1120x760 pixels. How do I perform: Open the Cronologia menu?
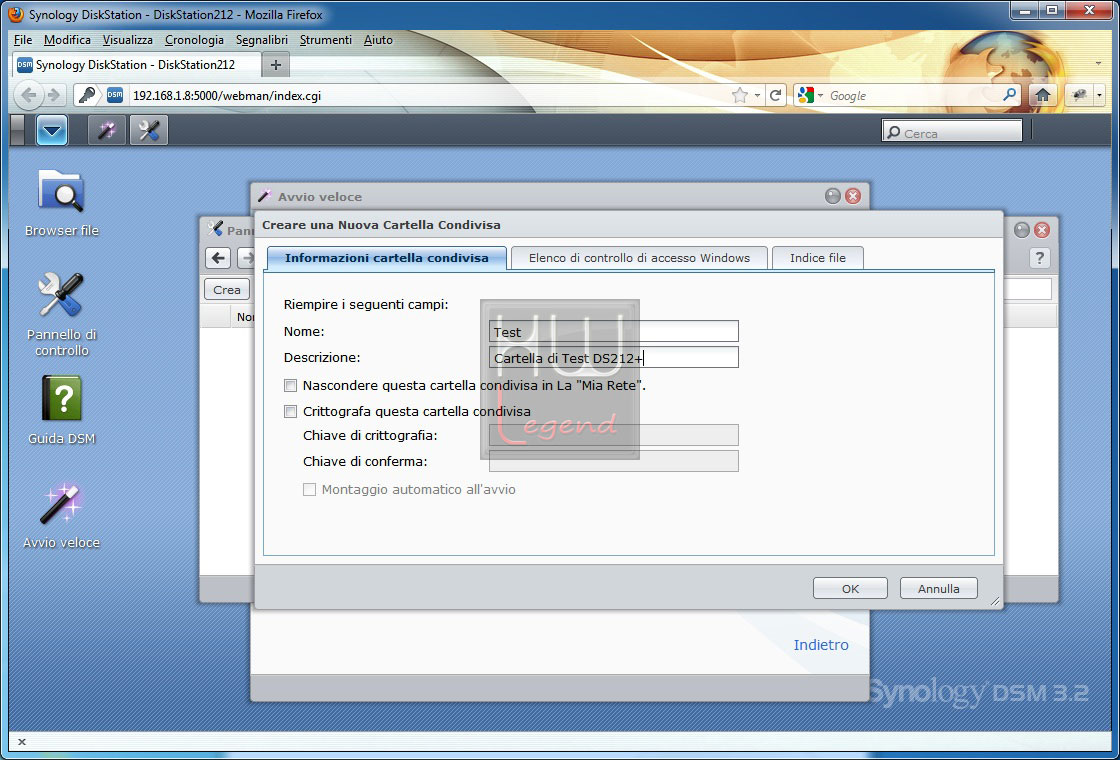194,40
